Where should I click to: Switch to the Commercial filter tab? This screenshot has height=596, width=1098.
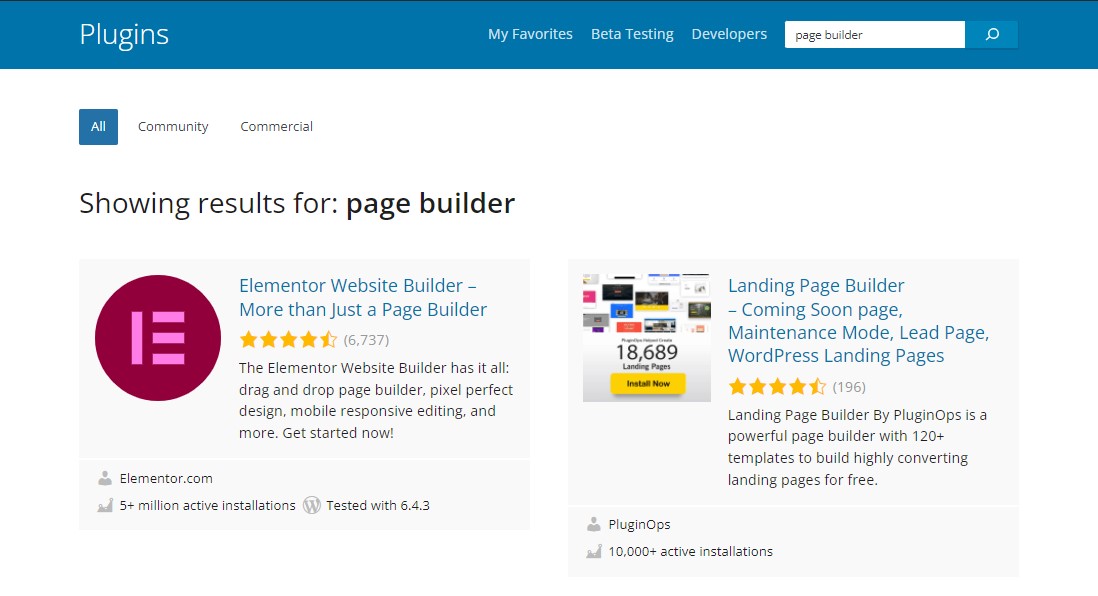[277, 127]
